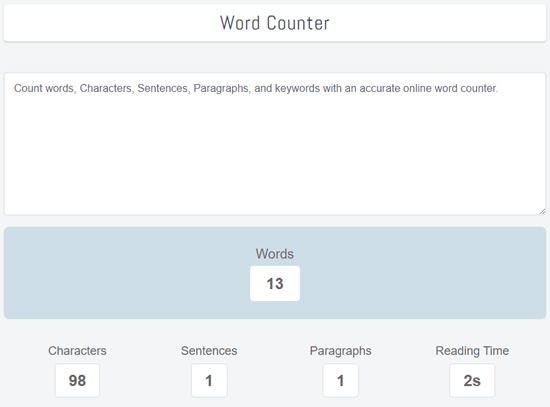Viewport: 550px width, 407px height.
Task: Click the word "online" in the text
Action: point(417,88)
